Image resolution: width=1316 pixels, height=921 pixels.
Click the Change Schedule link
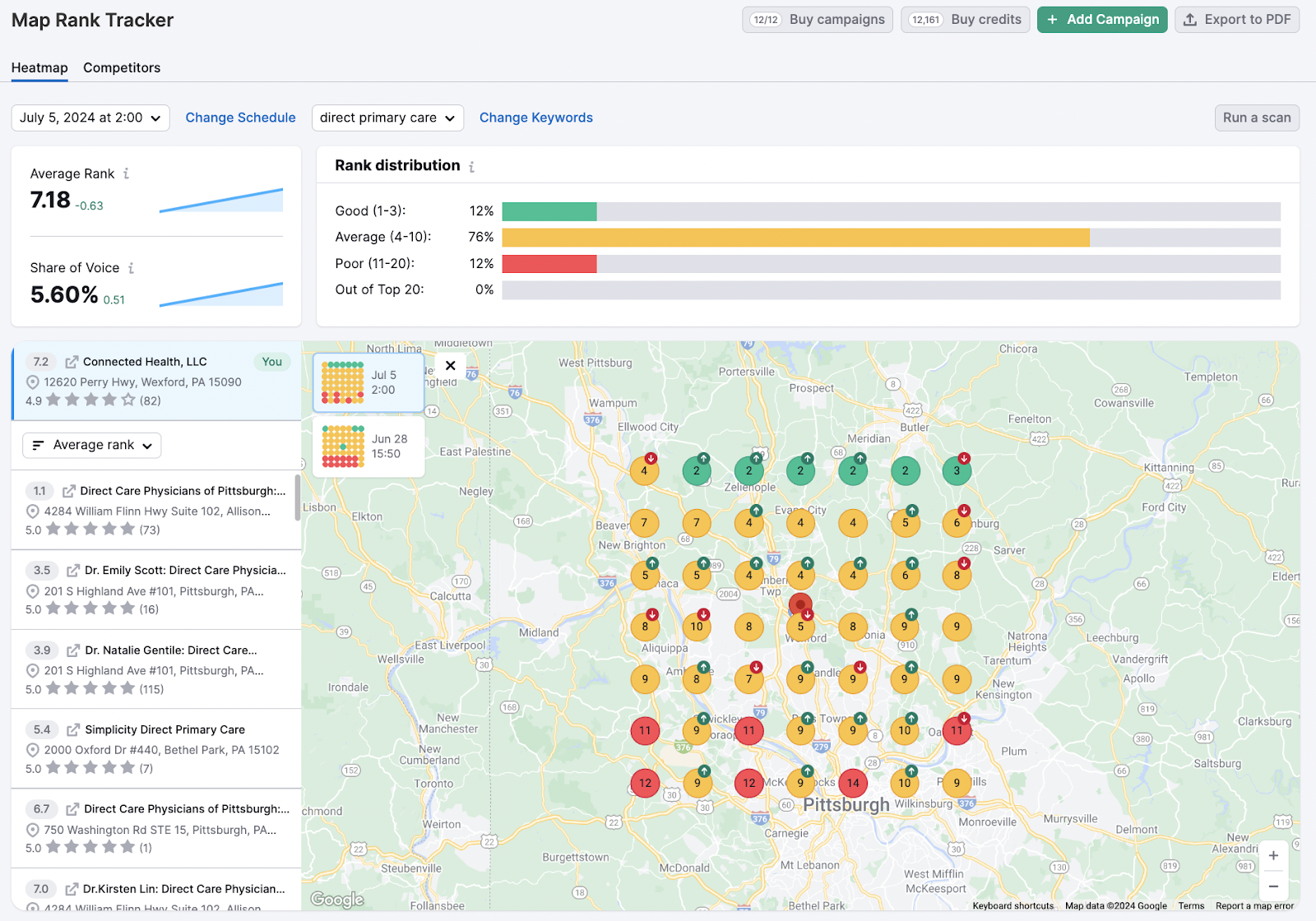pyautogui.click(x=240, y=118)
